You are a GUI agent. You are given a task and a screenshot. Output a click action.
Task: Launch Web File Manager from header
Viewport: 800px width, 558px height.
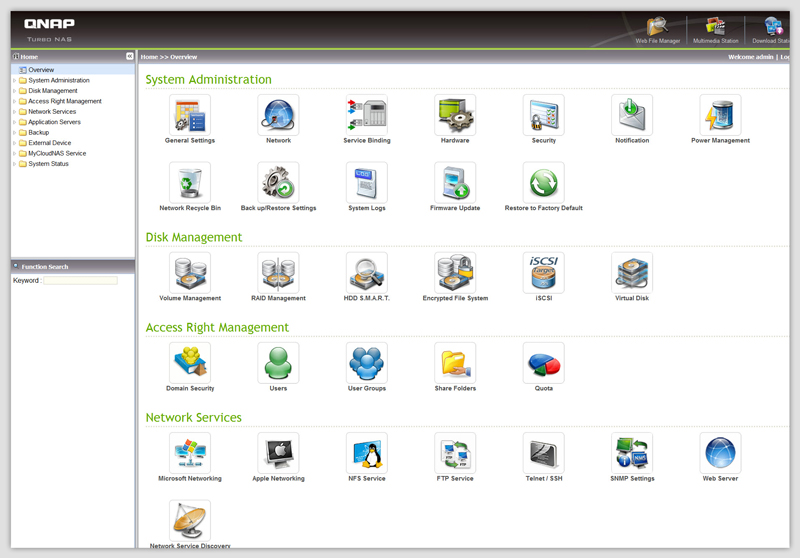point(658,30)
